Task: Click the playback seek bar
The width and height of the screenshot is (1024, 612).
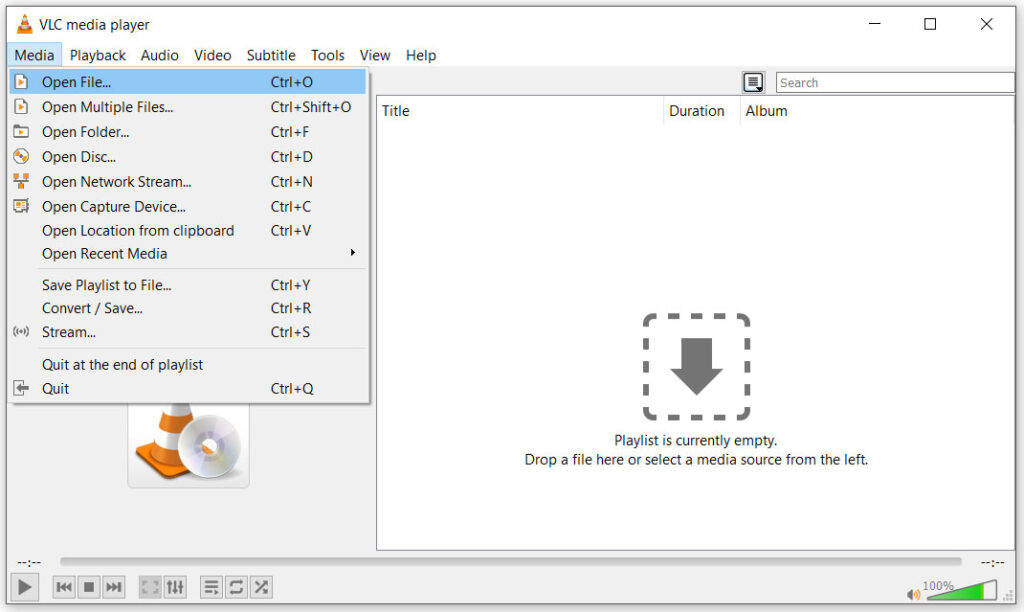Action: coord(511,562)
